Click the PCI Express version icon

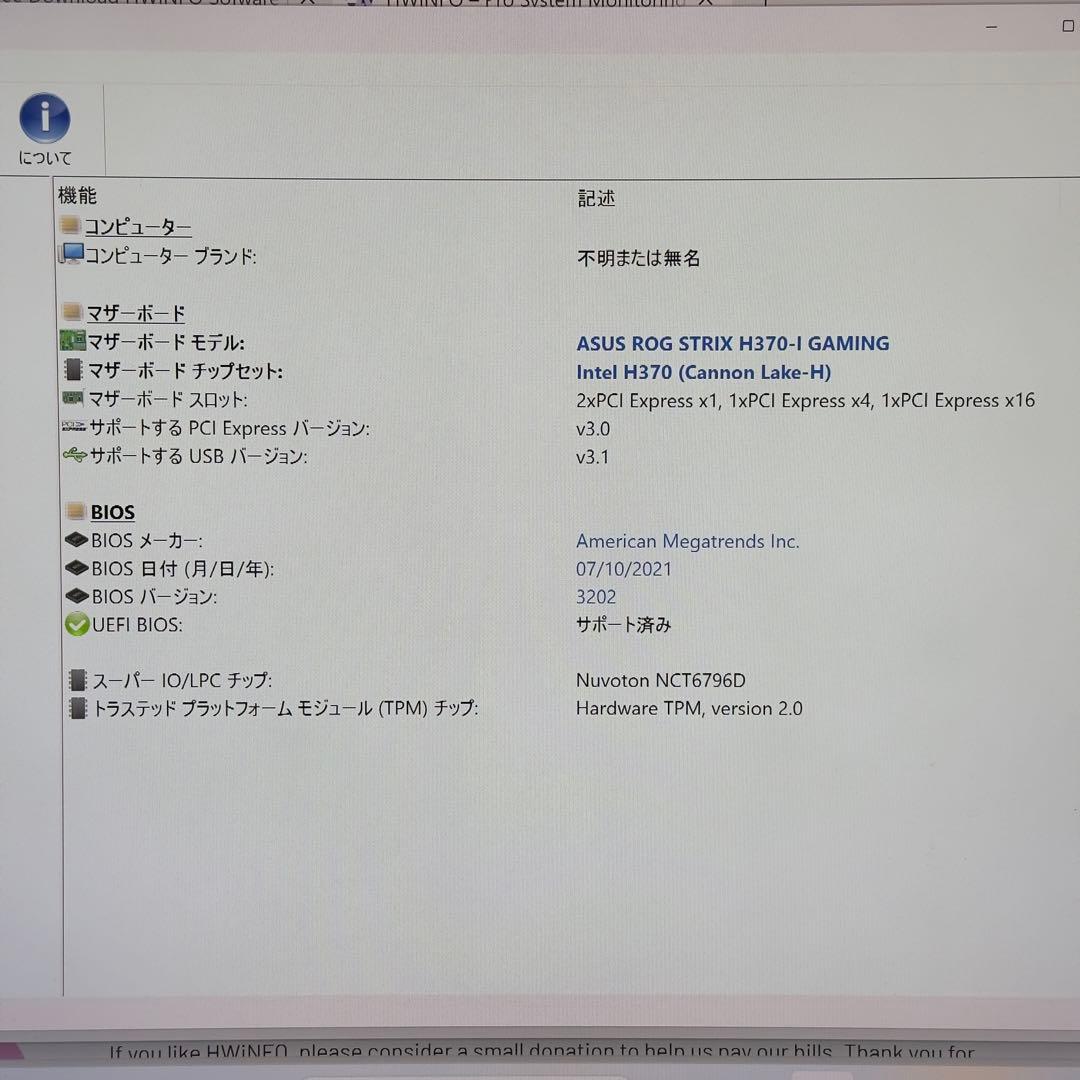click(x=73, y=426)
